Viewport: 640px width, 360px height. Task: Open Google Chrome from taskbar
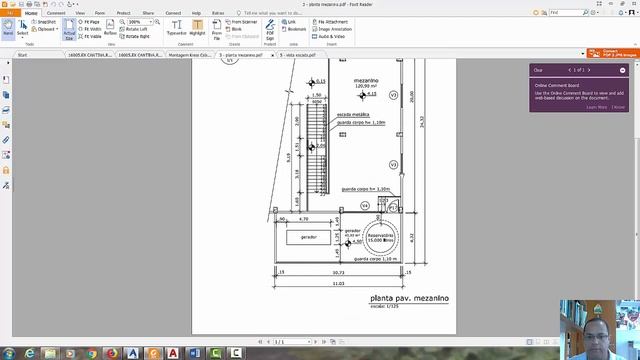(x=91, y=353)
